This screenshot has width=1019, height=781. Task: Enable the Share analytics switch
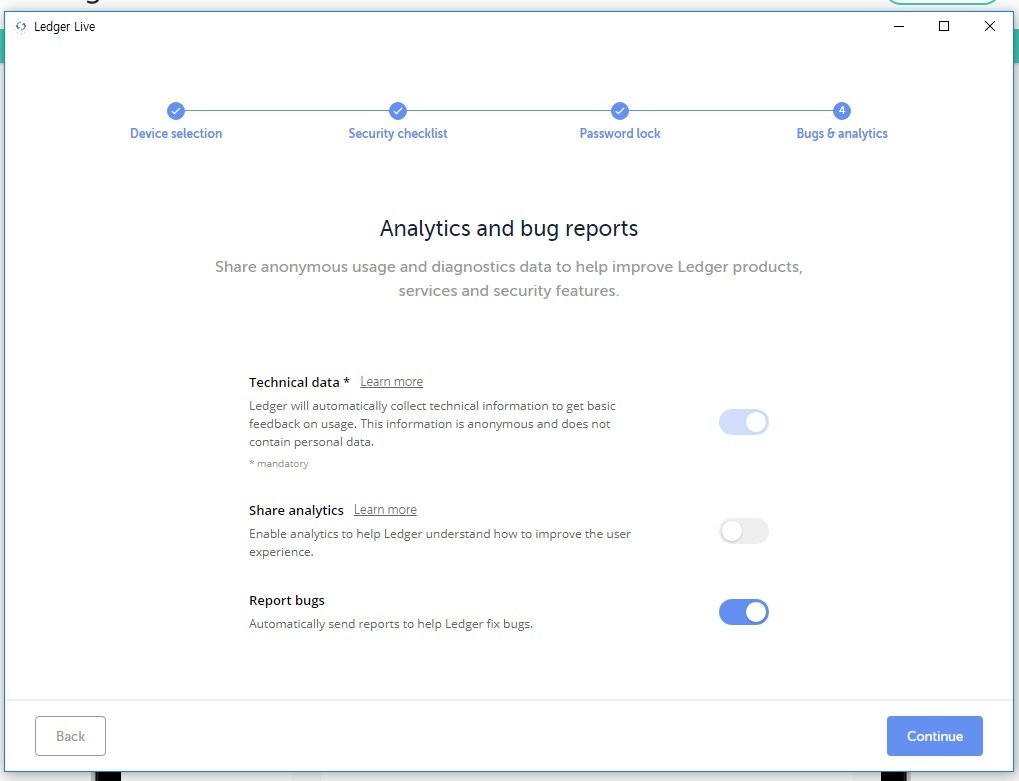click(x=743, y=531)
